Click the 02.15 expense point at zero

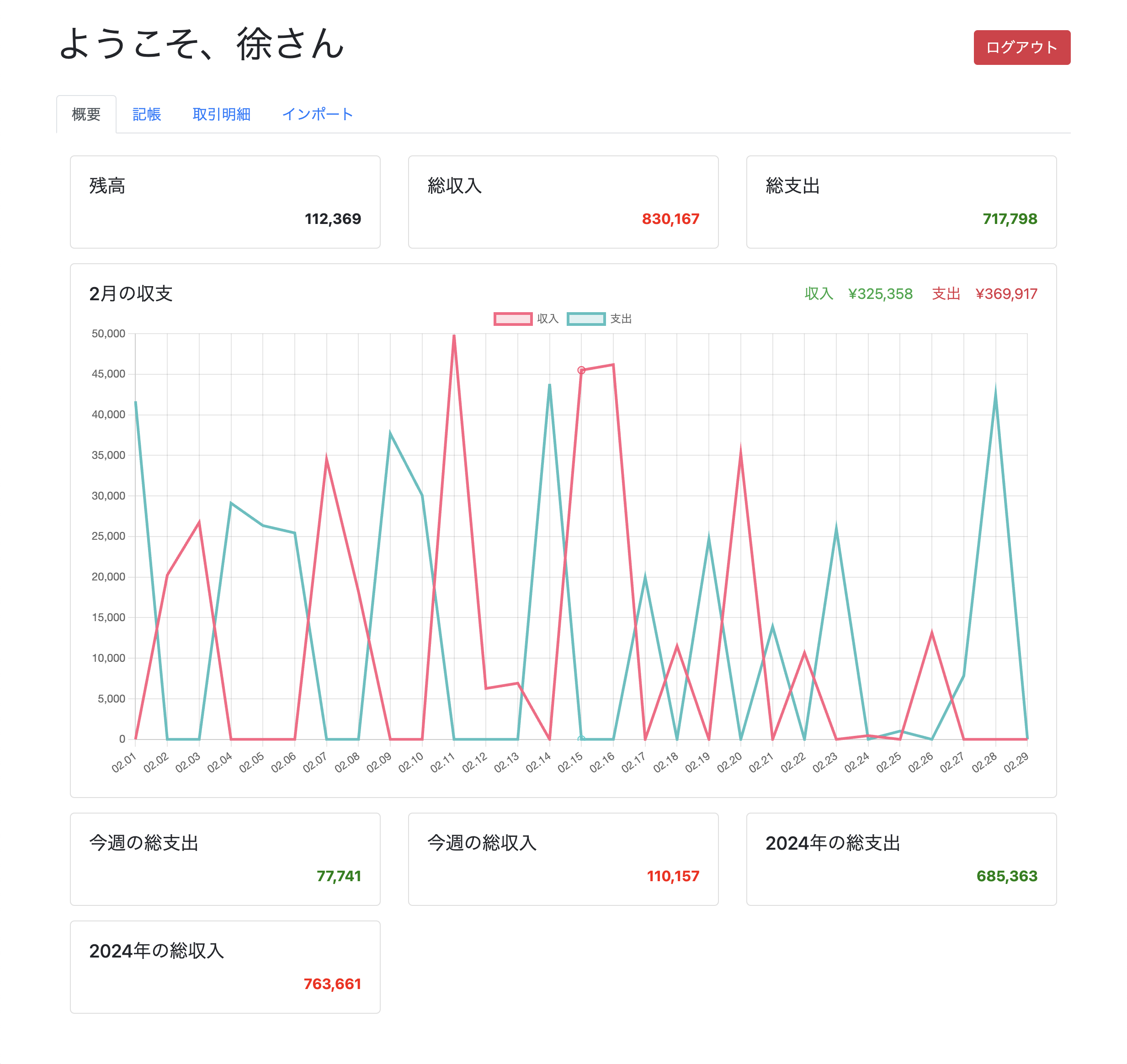[x=581, y=739]
